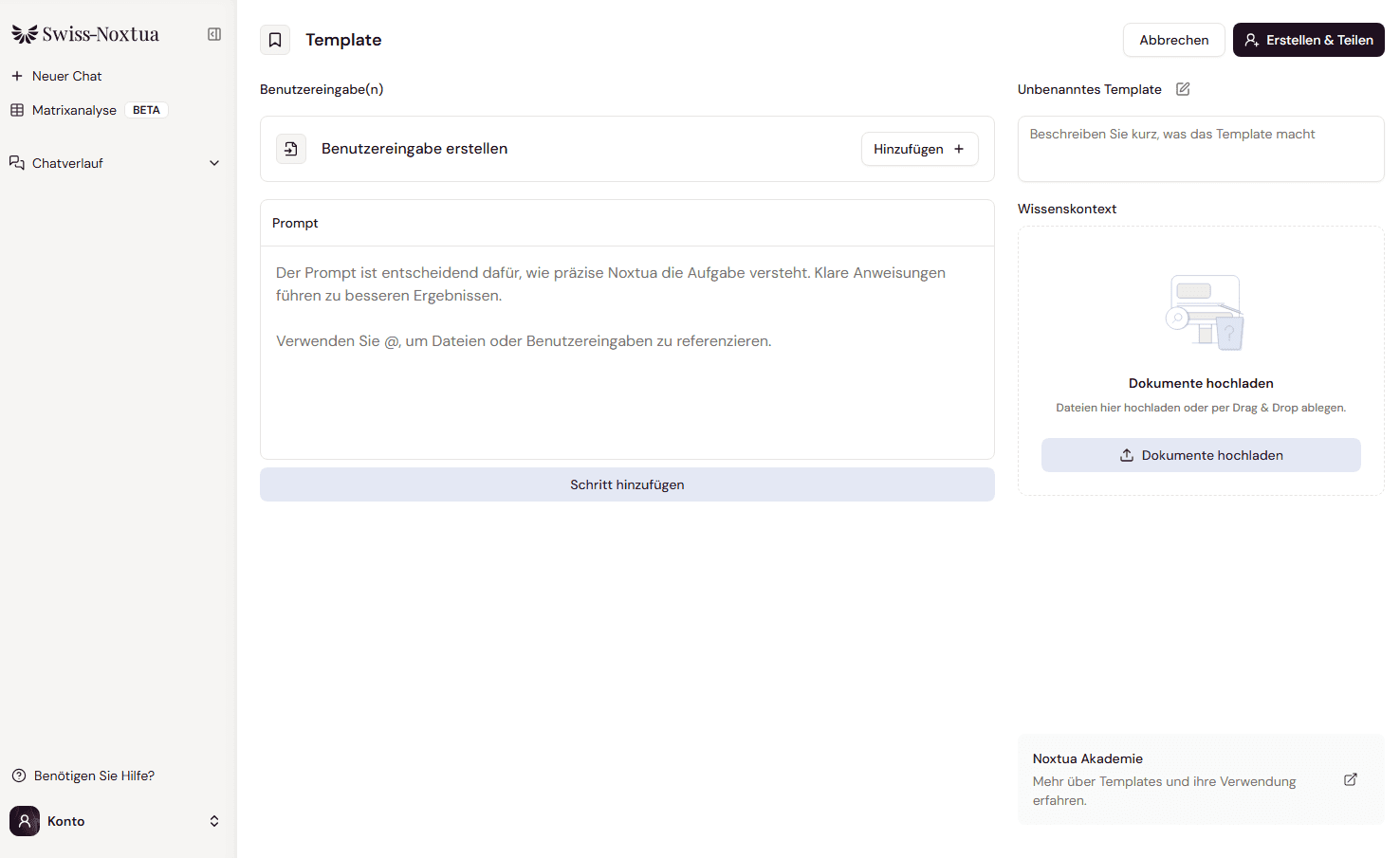Start a Neuer Chat
This screenshot has width=1400, height=858.
(57, 76)
